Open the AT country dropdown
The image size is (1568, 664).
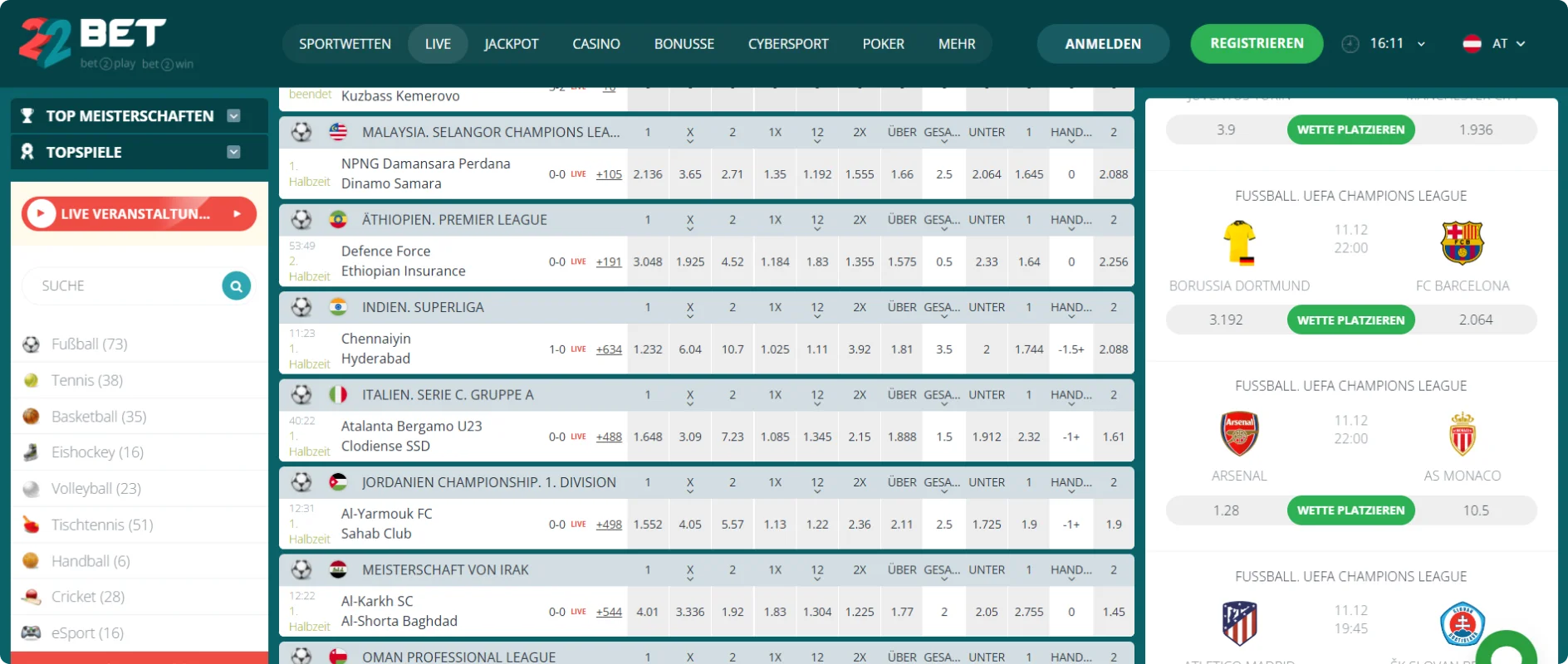click(1521, 44)
